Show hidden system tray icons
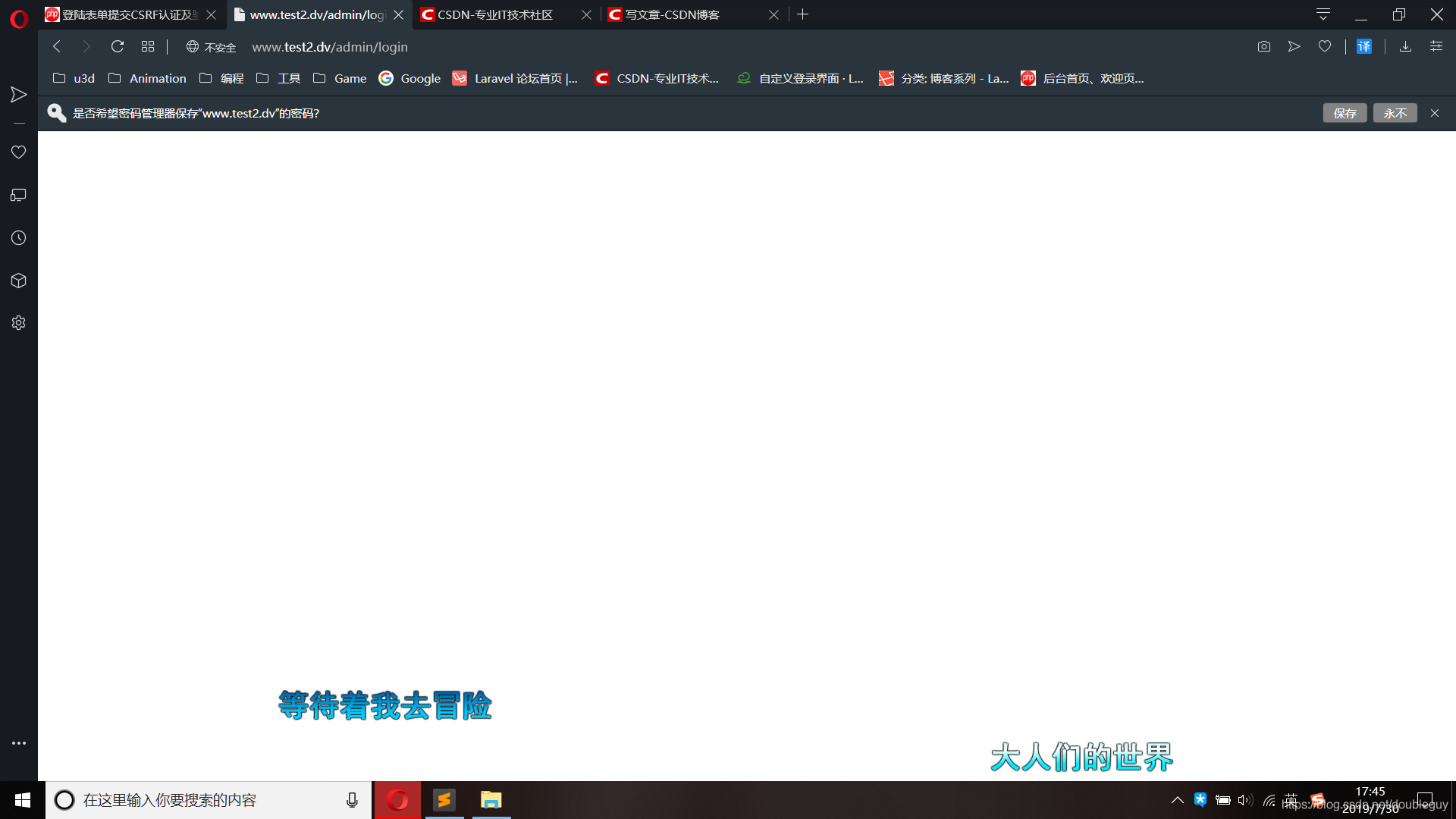Viewport: 1456px width, 819px height. tap(1177, 800)
